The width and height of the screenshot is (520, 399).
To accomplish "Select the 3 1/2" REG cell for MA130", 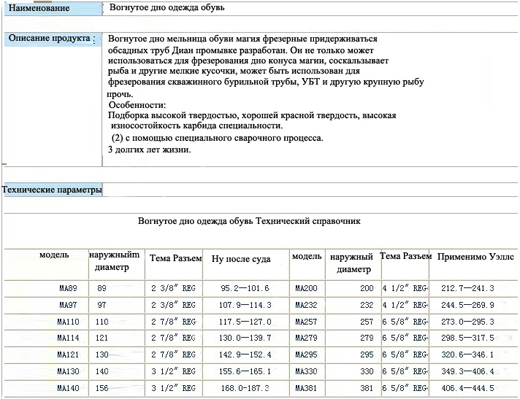I will 173,371.
